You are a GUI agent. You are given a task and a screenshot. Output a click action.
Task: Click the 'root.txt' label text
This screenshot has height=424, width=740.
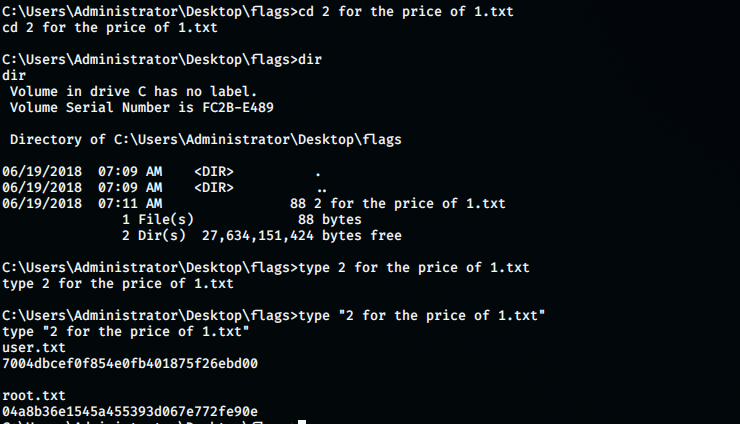click(34, 396)
